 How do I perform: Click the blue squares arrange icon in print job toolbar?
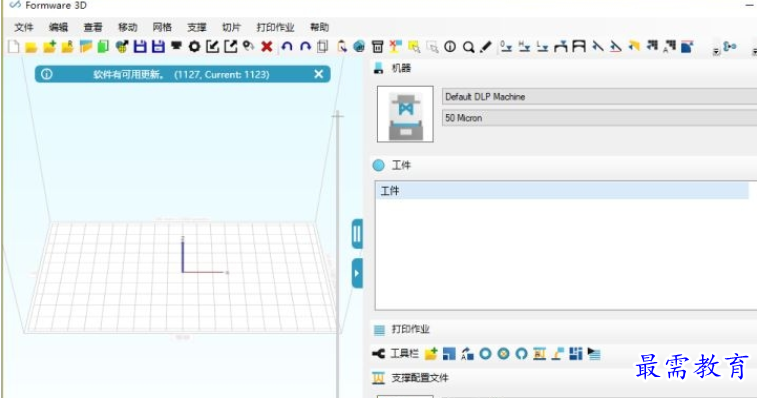[x=449, y=354]
